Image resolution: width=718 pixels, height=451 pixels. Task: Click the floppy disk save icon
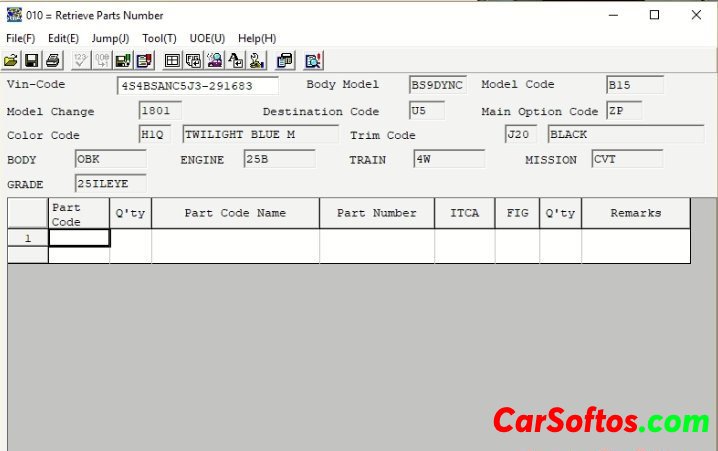coord(32,61)
